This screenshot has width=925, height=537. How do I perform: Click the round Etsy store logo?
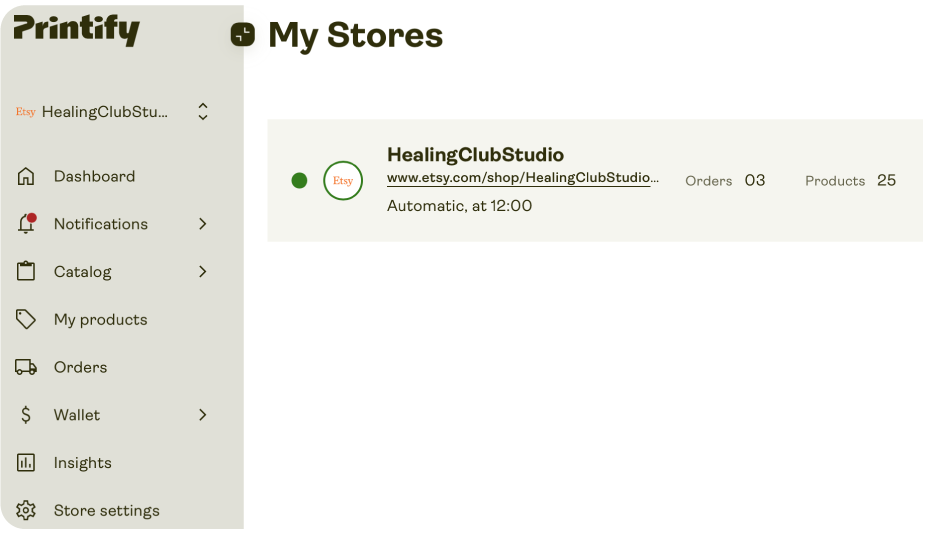(x=343, y=181)
